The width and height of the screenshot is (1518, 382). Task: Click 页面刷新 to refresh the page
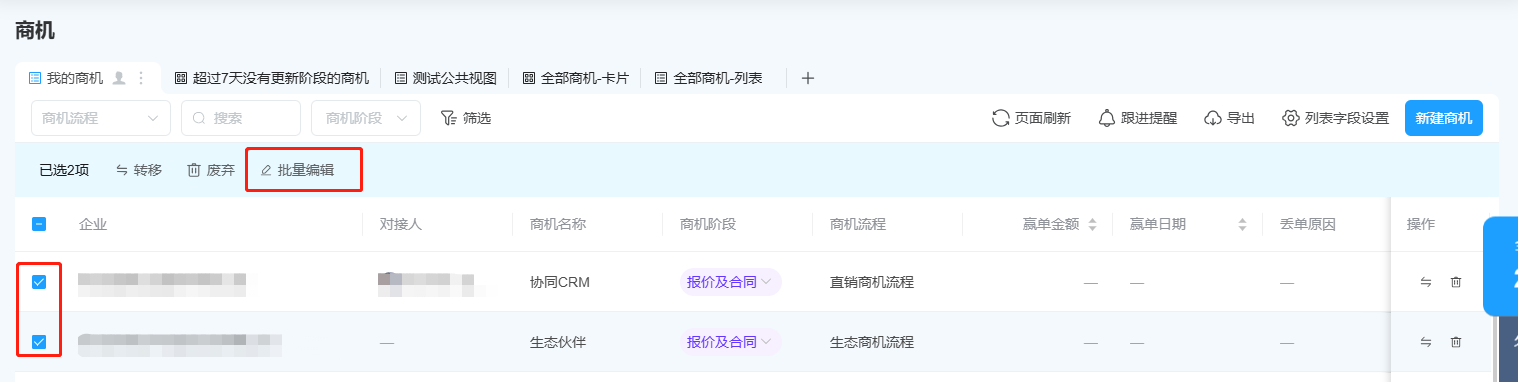point(1031,118)
